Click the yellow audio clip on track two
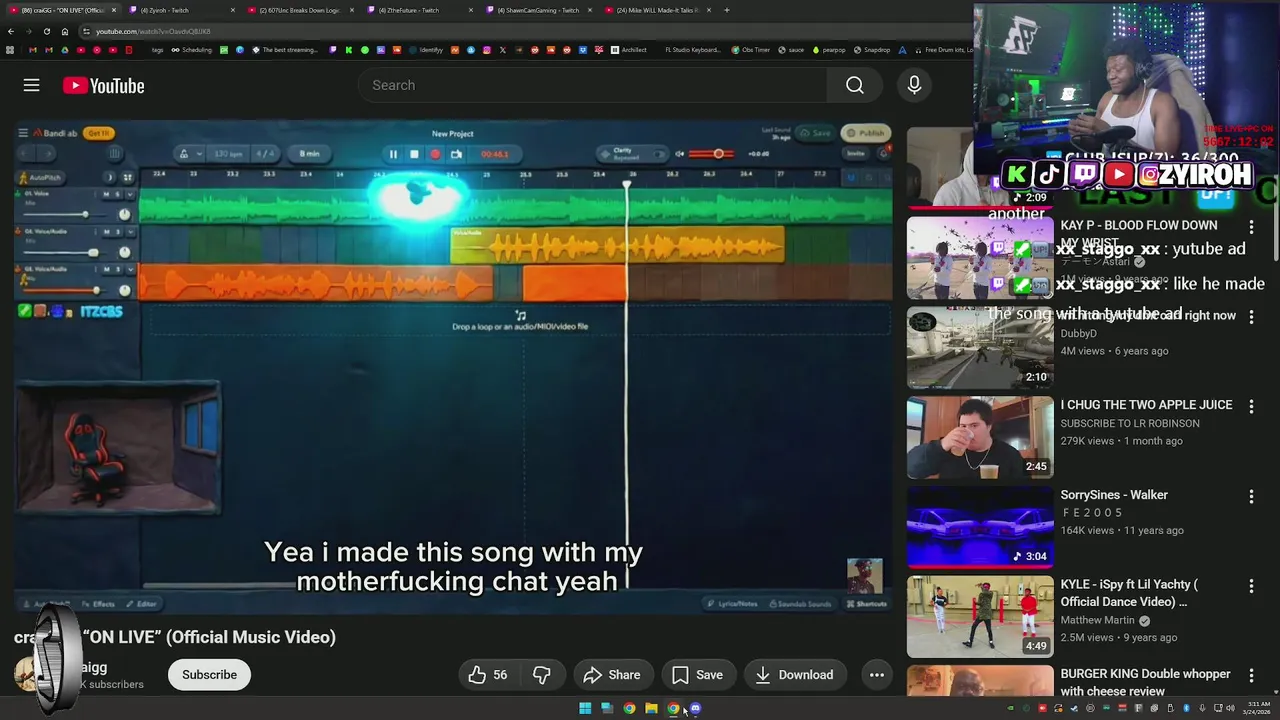 [617, 246]
